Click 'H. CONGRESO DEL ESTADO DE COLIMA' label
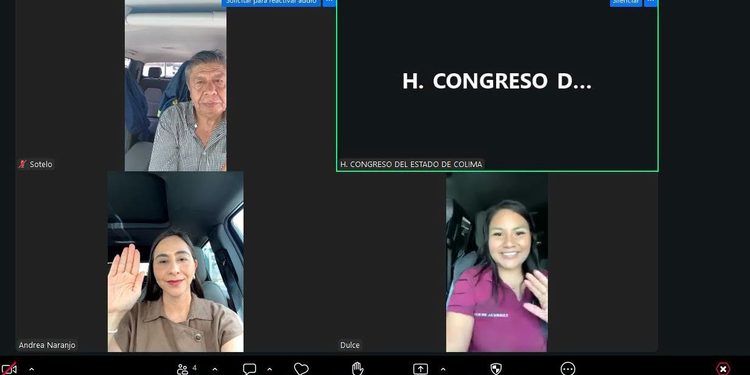 click(x=411, y=164)
